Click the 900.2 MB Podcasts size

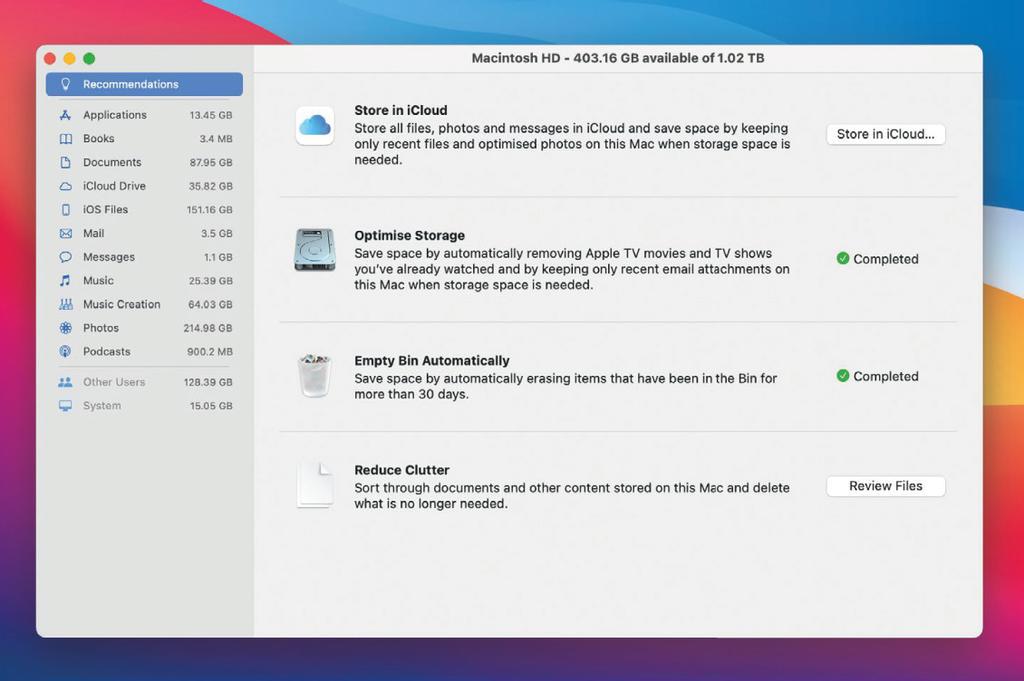point(210,351)
